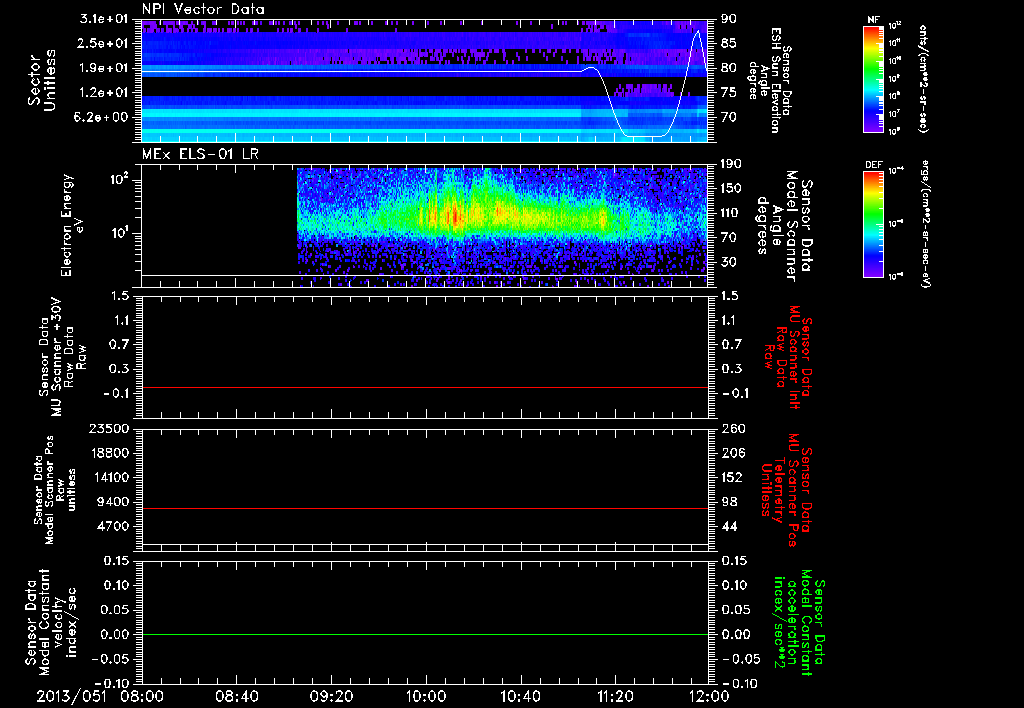Click the 260 telemetry tick label
Screen dimensions: 1024x708
tap(732, 428)
